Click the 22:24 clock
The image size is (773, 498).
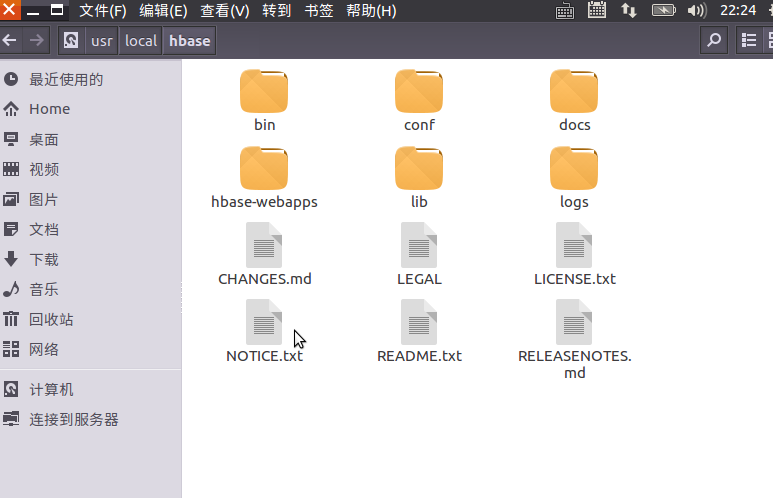[738, 10]
